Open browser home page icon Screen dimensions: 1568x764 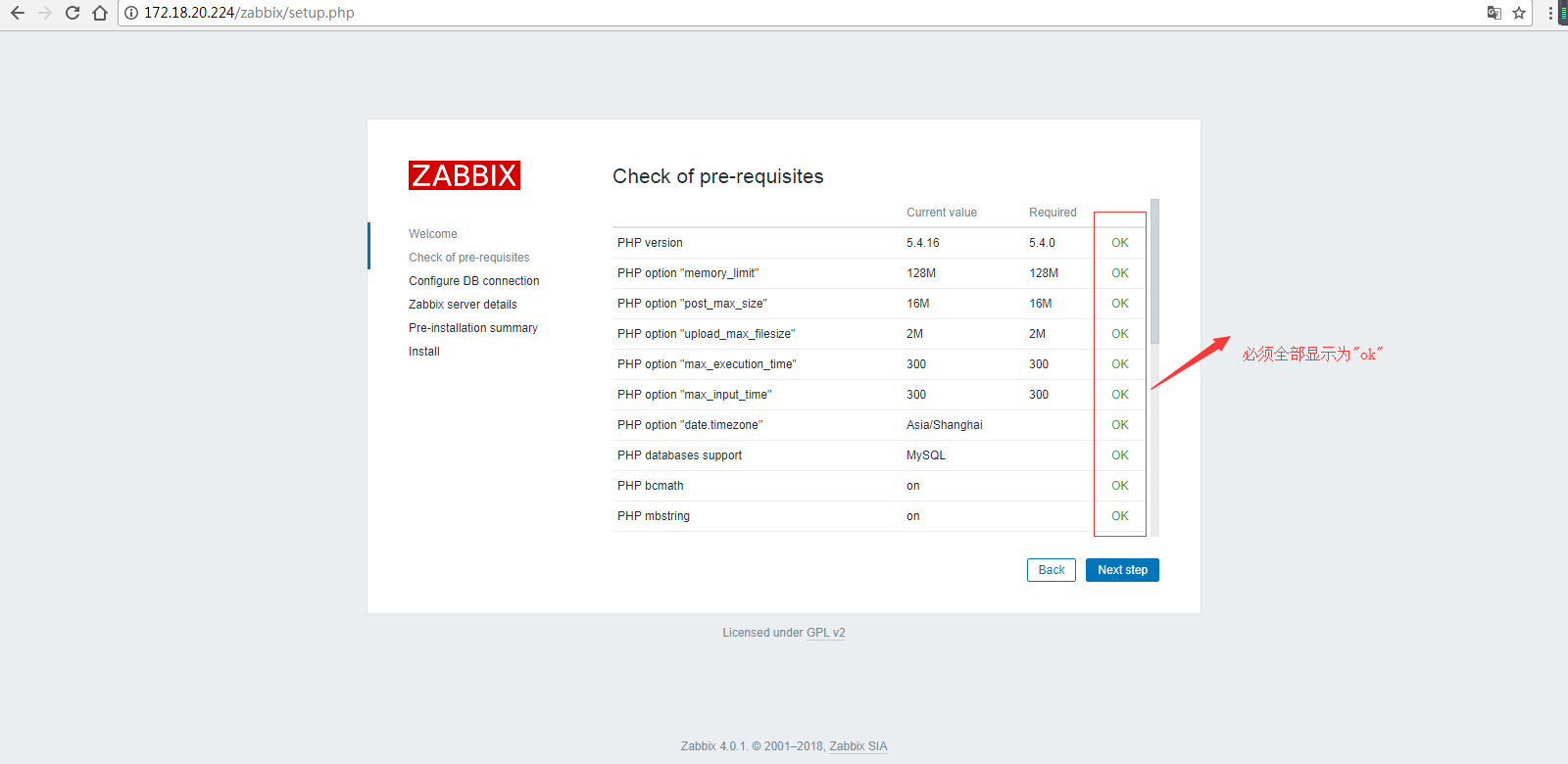[100, 13]
